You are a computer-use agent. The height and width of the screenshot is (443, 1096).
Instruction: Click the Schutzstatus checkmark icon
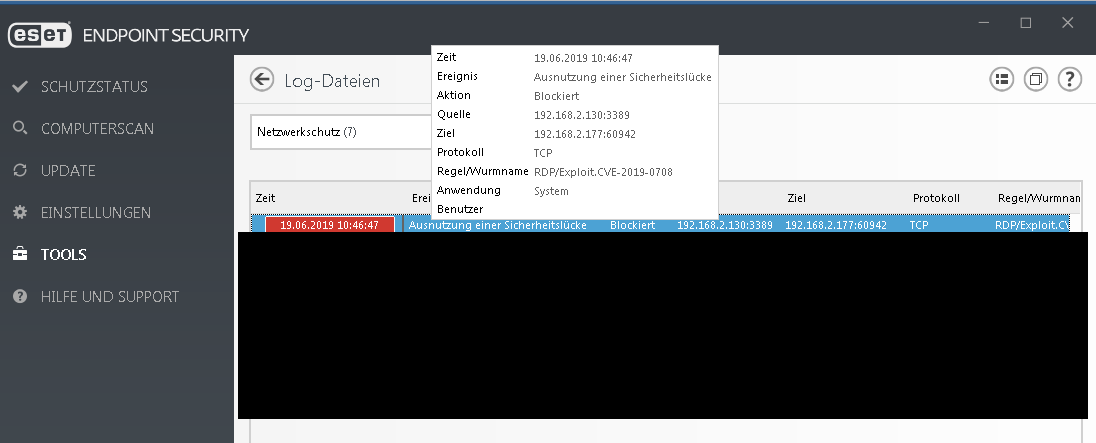tap(20, 87)
